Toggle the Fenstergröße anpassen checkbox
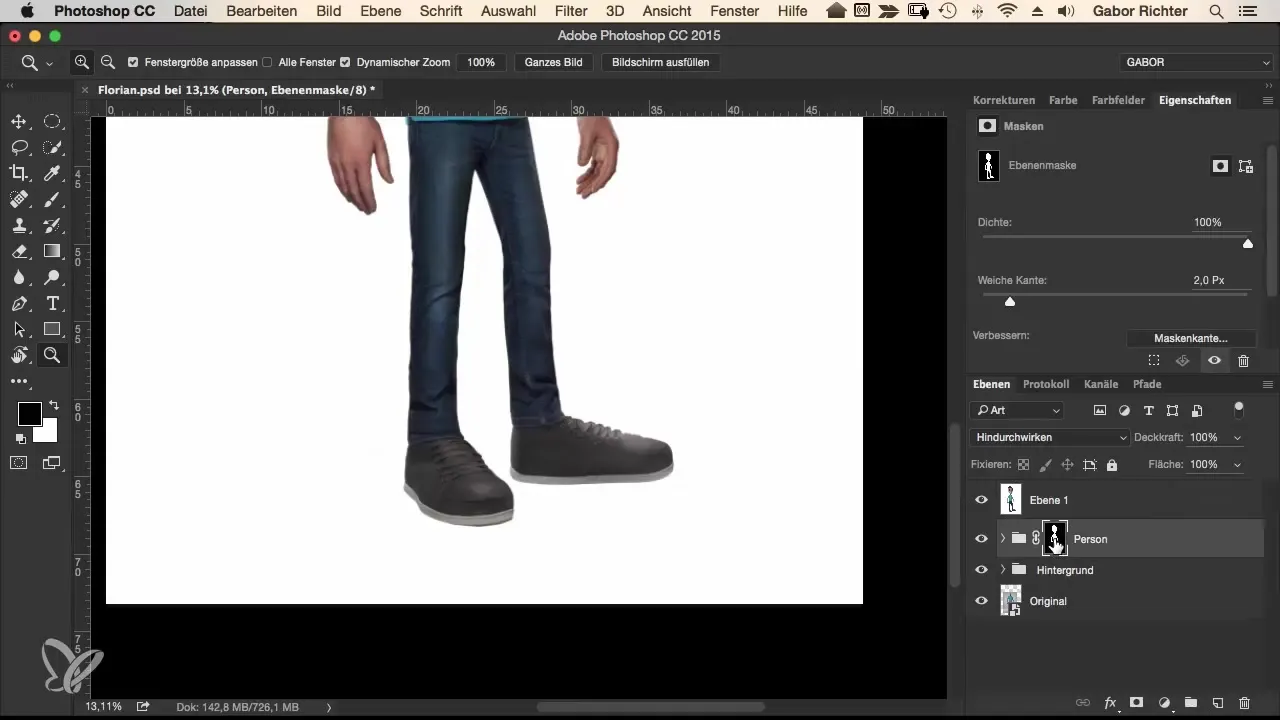 tap(133, 62)
